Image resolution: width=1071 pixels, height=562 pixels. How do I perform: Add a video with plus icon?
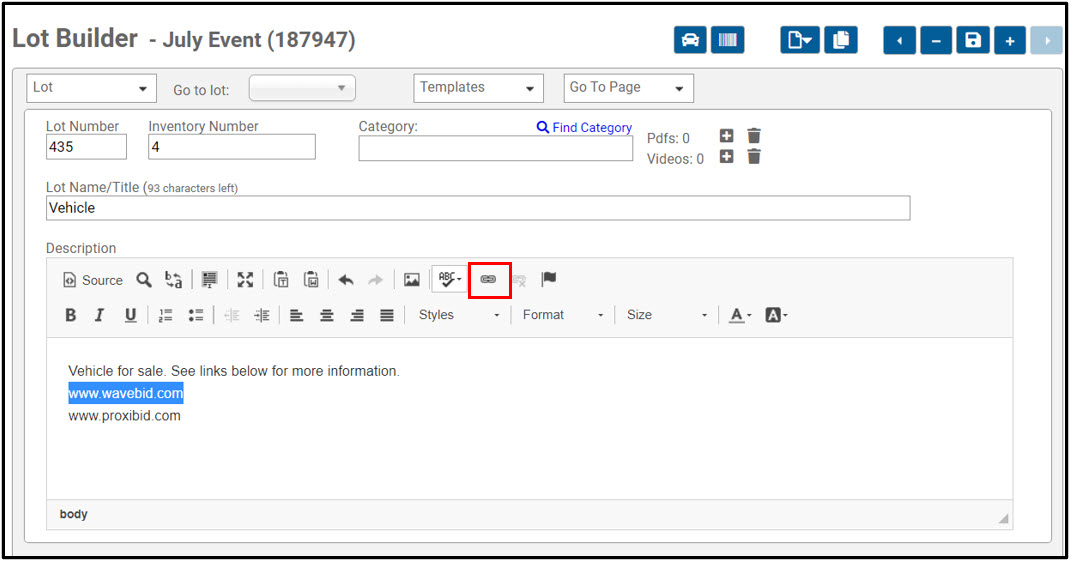(726, 157)
